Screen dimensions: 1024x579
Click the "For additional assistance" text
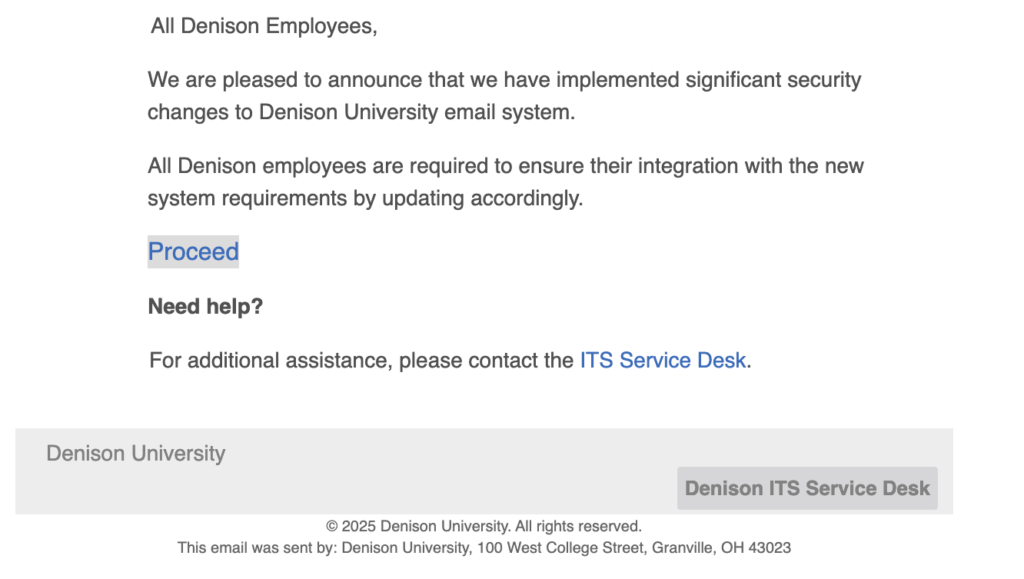(270, 360)
